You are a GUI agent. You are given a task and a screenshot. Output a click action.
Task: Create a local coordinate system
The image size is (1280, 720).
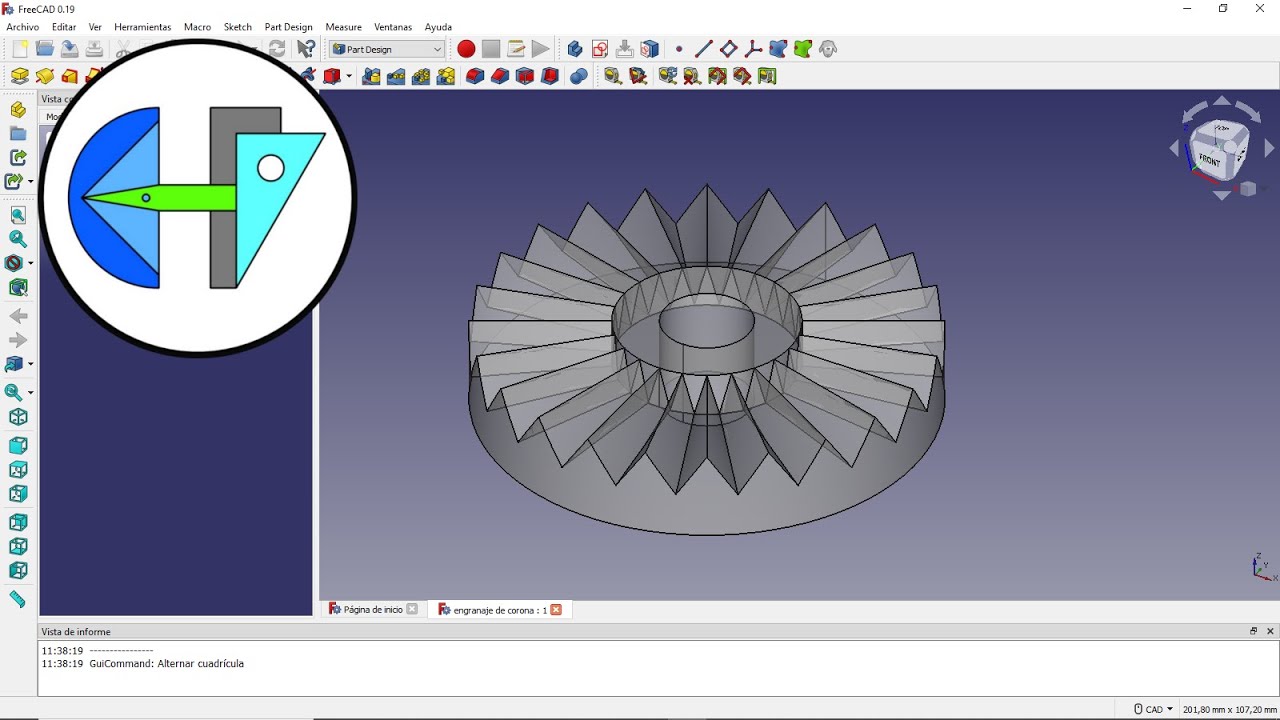coord(753,49)
